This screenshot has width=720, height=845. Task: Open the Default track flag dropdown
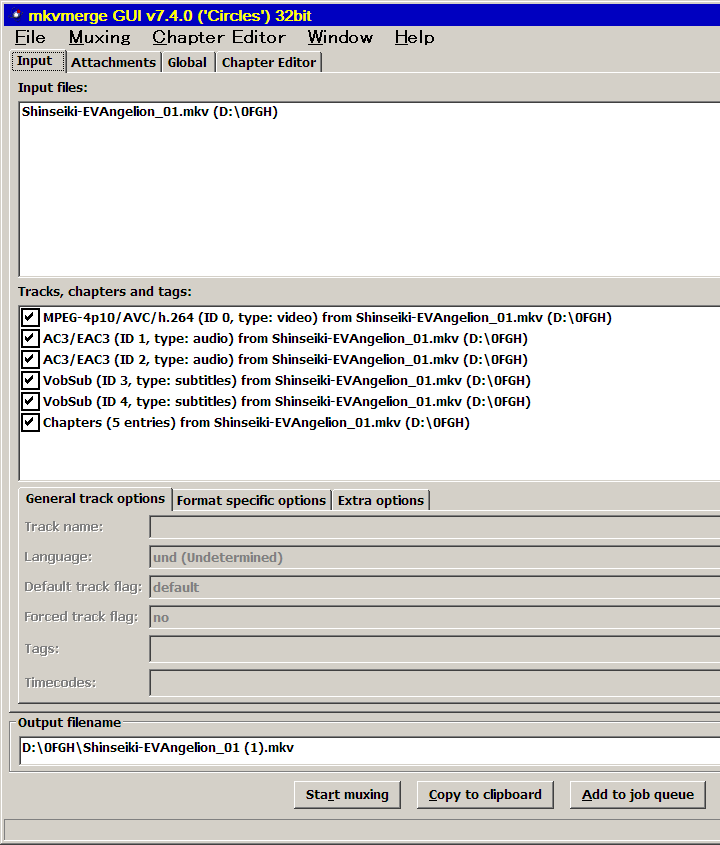[x=434, y=587]
